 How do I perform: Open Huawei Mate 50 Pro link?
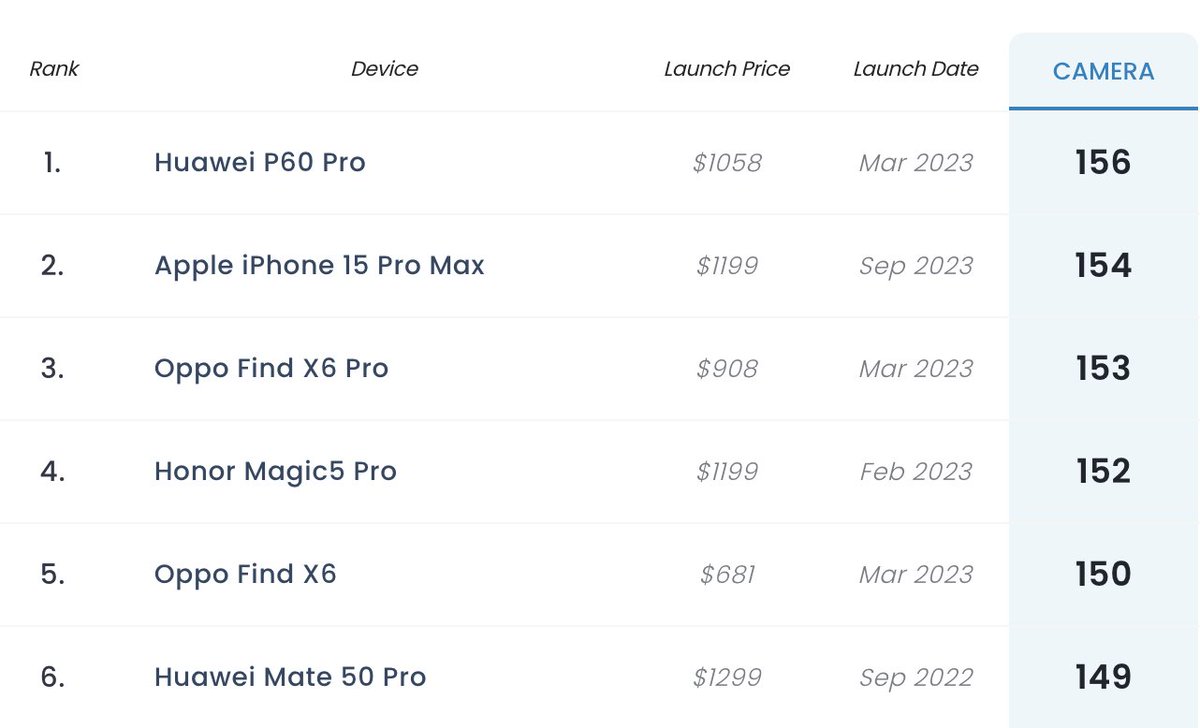pos(290,677)
